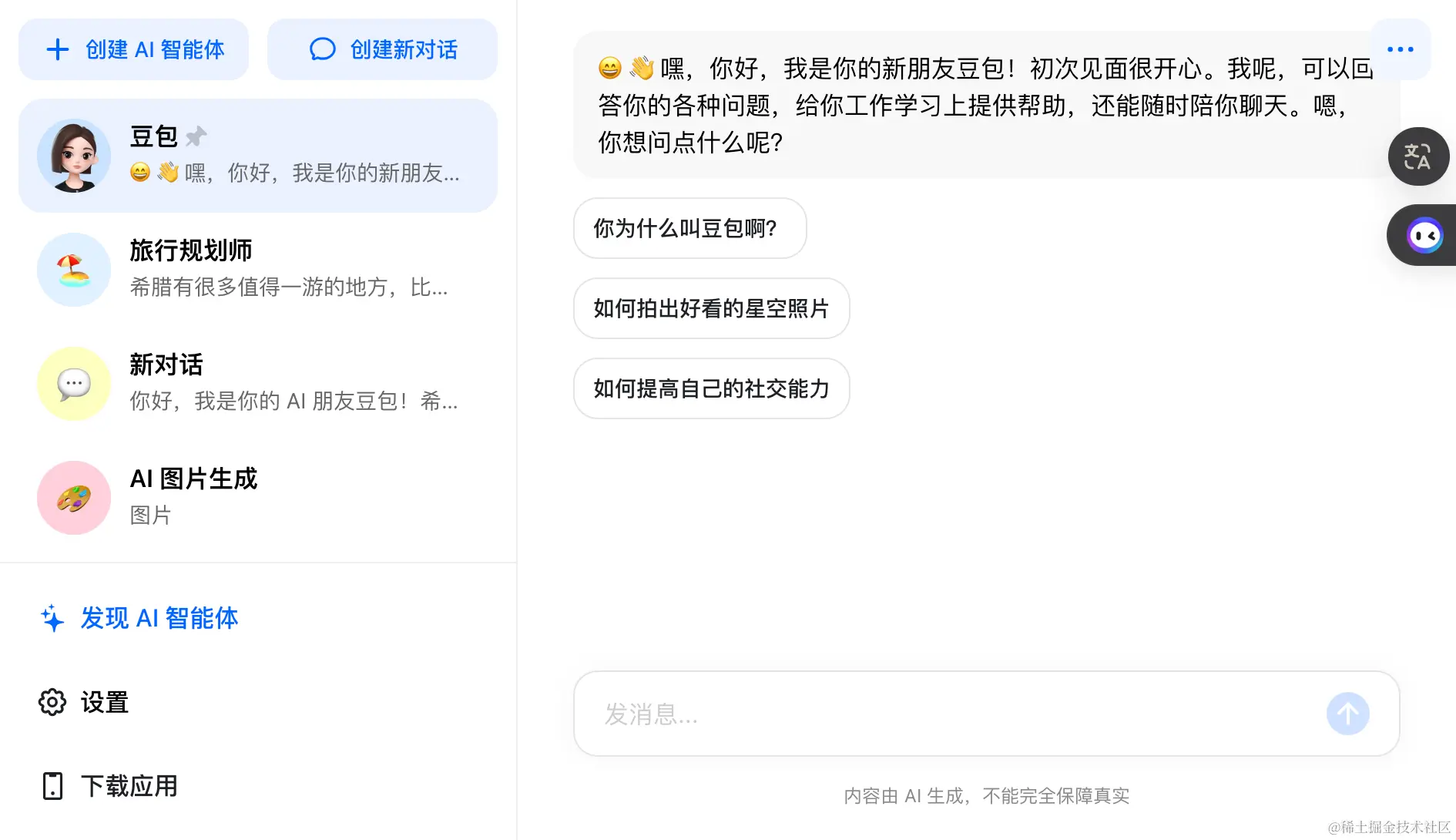The width and height of the screenshot is (1456, 840).
Task: Click preview text 你好，我是你的 AI 朋友豆包
Action: click(294, 401)
